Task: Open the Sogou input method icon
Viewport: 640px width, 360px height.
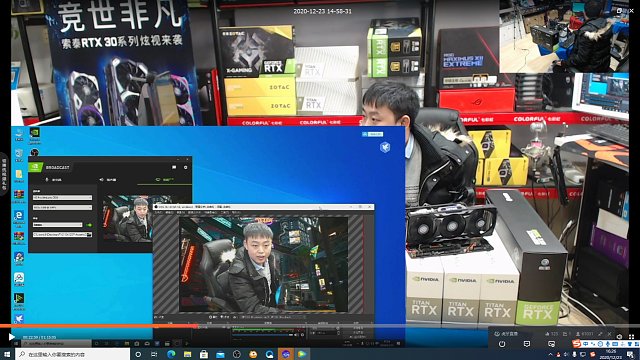Action: coord(576,344)
